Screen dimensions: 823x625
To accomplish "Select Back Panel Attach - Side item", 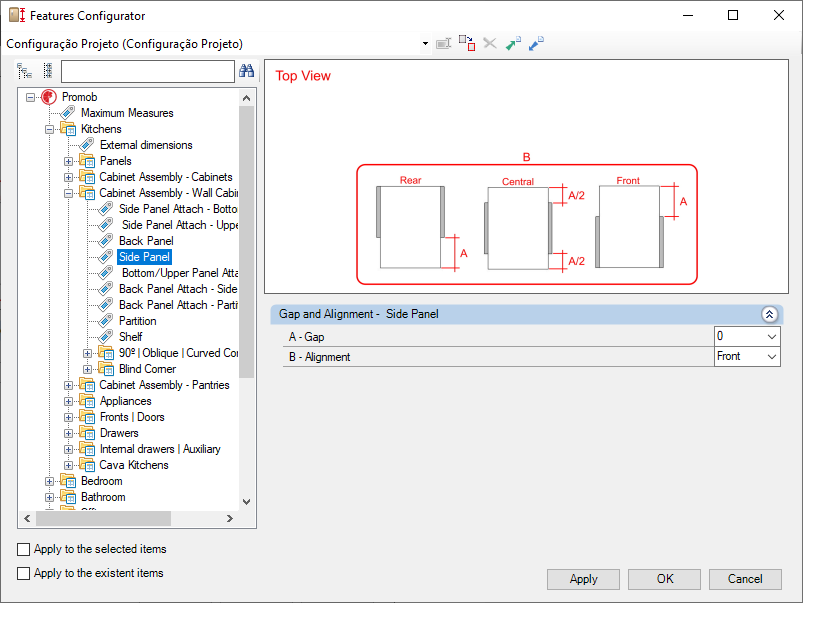I will coord(178,289).
